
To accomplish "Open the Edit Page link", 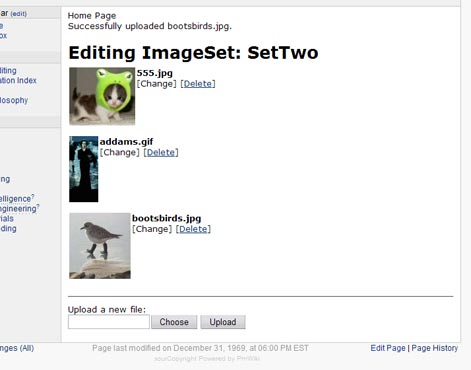I will (x=388, y=348).
